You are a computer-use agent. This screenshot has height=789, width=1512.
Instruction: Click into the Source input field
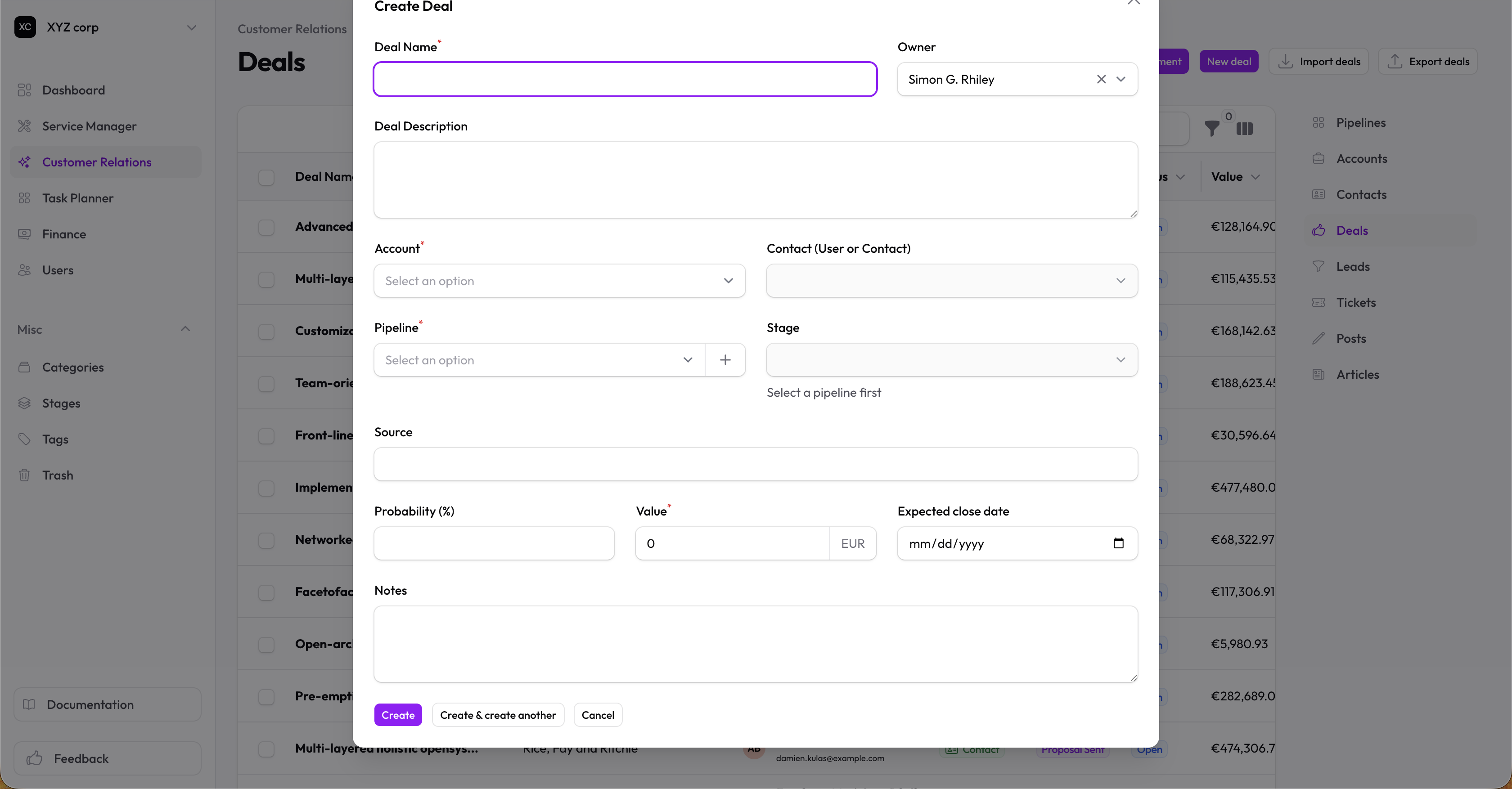coord(756,464)
